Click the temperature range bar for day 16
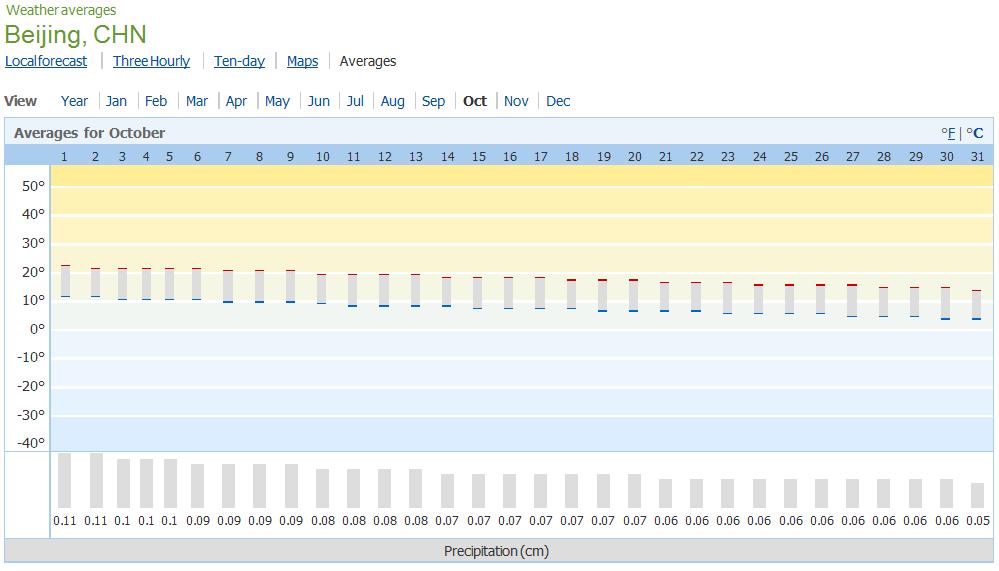Viewport: 999px width, 571px height. click(508, 293)
